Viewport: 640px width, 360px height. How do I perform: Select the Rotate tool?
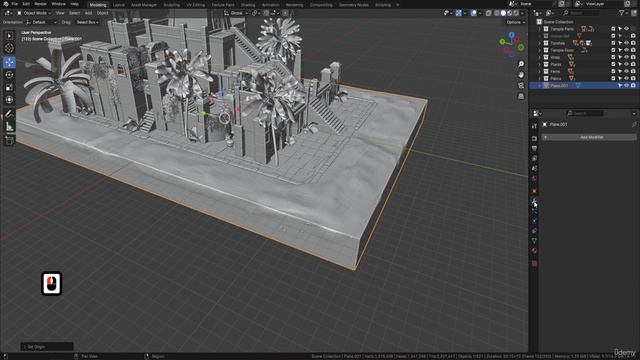click(9, 75)
